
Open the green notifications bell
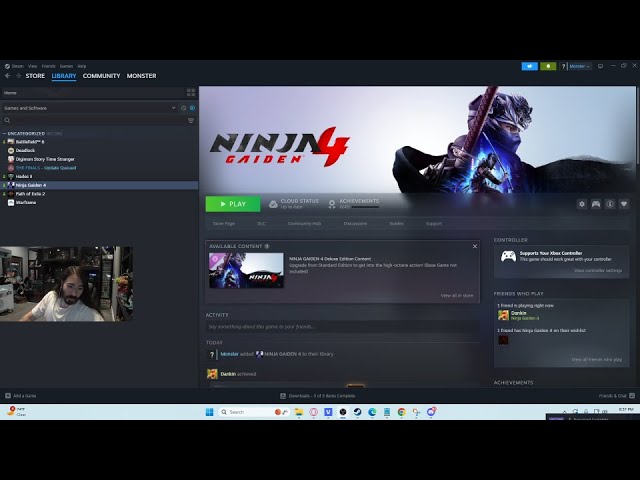pos(548,66)
